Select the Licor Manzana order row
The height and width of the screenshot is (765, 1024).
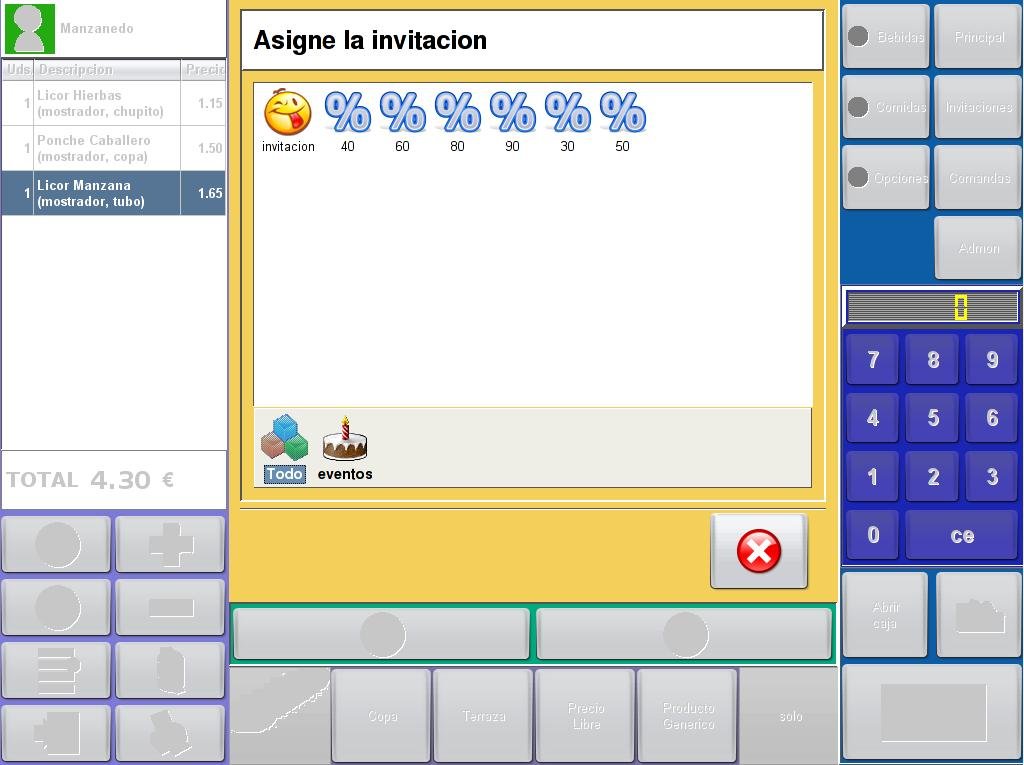[113, 193]
